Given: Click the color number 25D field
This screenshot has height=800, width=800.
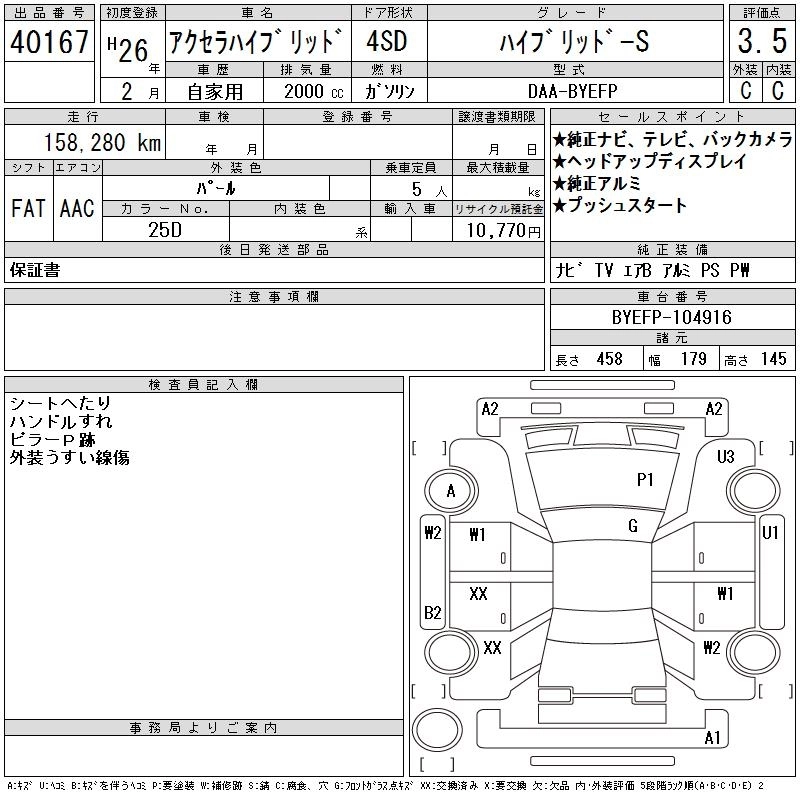Looking at the screenshot, I should [x=164, y=230].
